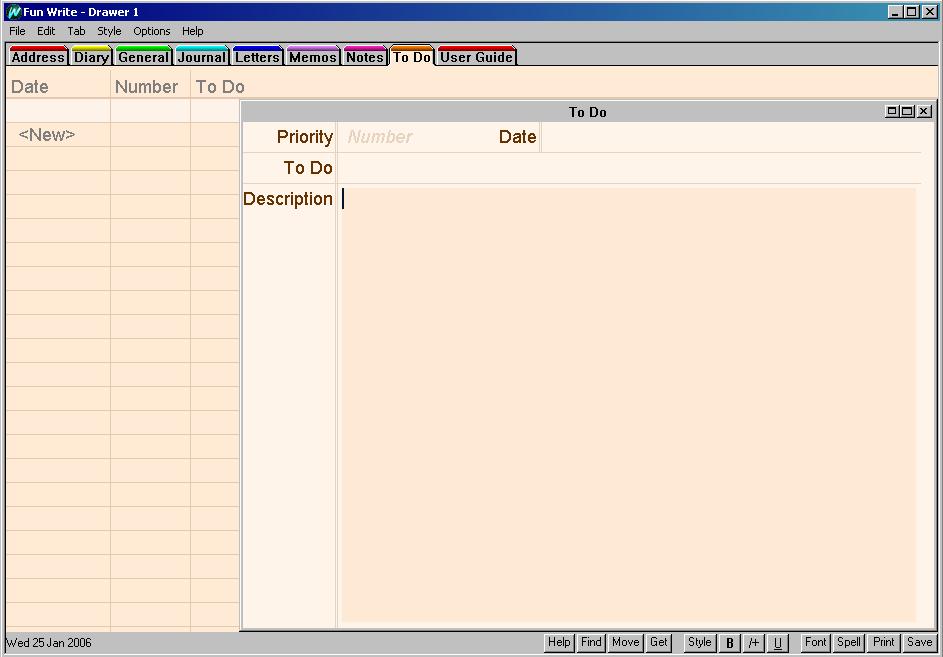Click the Find button
The height and width of the screenshot is (657, 943).
(591, 643)
